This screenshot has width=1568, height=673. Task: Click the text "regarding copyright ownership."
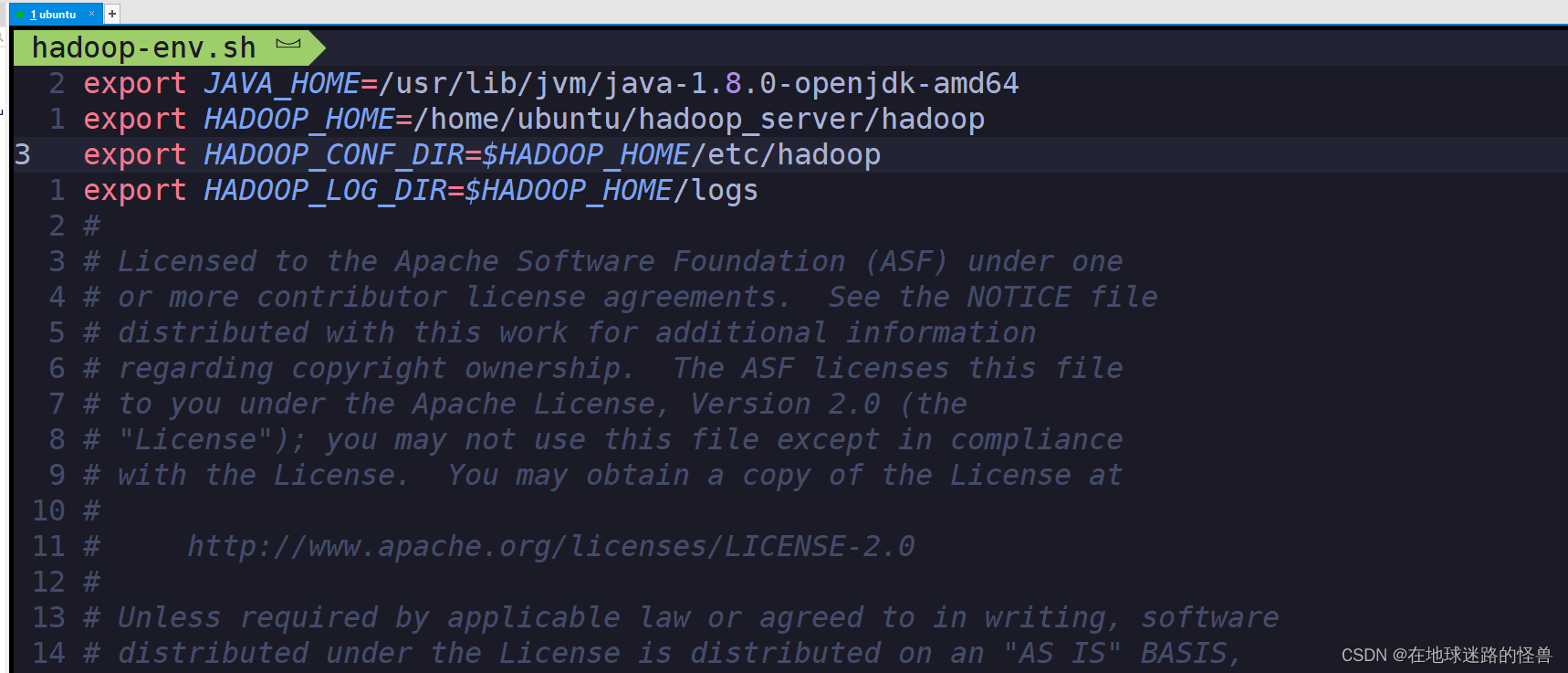[376, 368]
